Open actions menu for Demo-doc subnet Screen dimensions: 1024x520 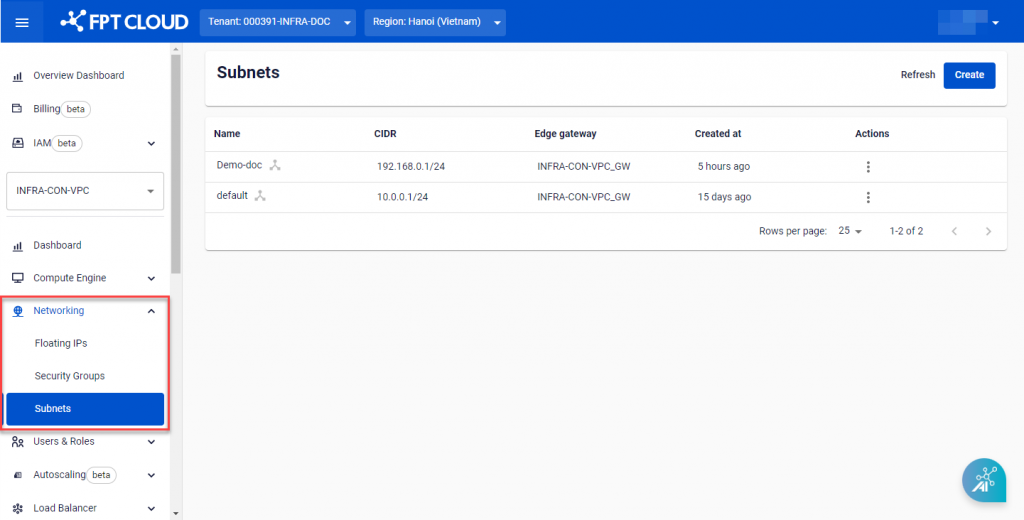pos(868,167)
